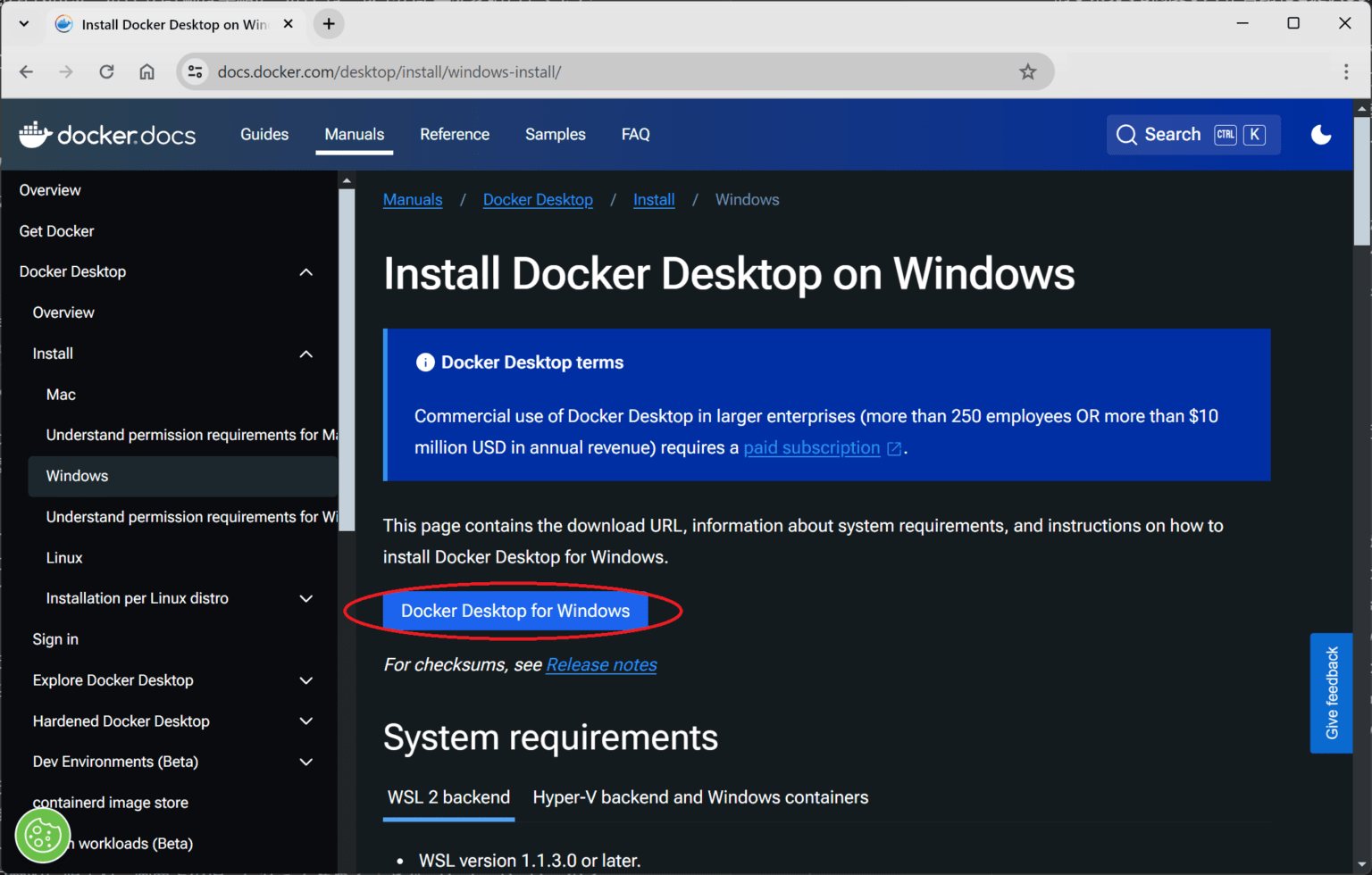Expand the Hardened Docker Desktop section
This screenshot has height=875, width=1372.
pos(306,721)
